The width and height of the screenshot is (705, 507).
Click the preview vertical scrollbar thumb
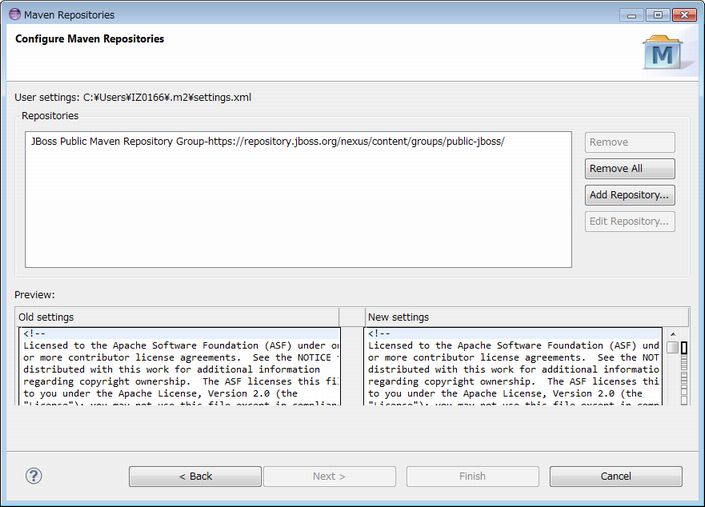[673, 347]
